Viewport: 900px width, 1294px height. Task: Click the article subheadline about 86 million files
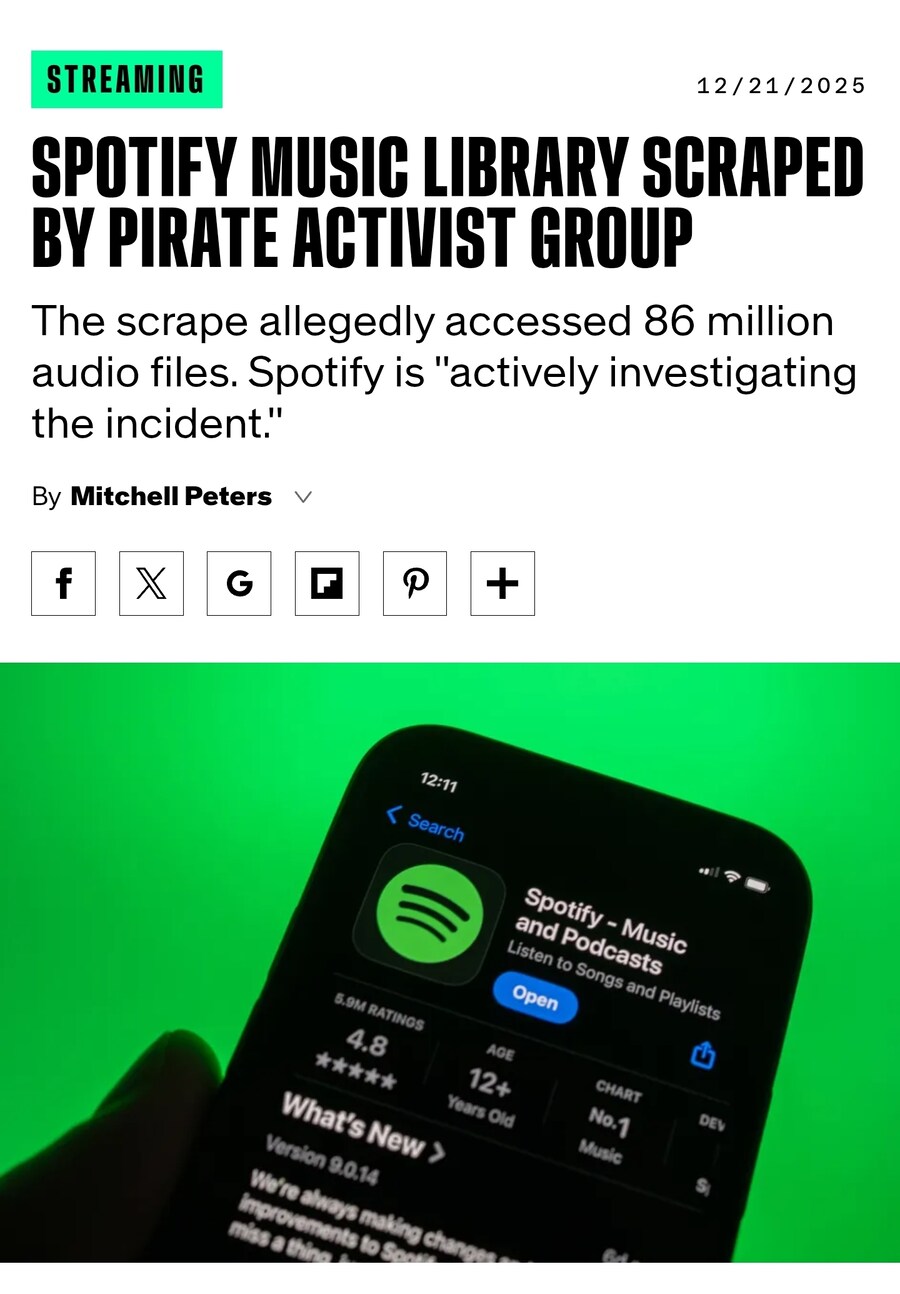click(x=444, y=374)
